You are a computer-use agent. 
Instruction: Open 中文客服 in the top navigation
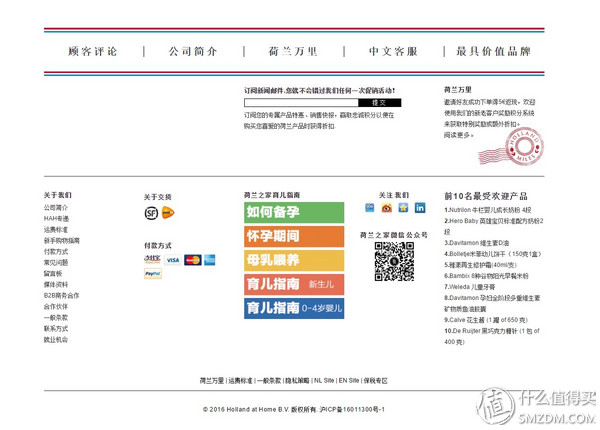(x=393, y=51)
